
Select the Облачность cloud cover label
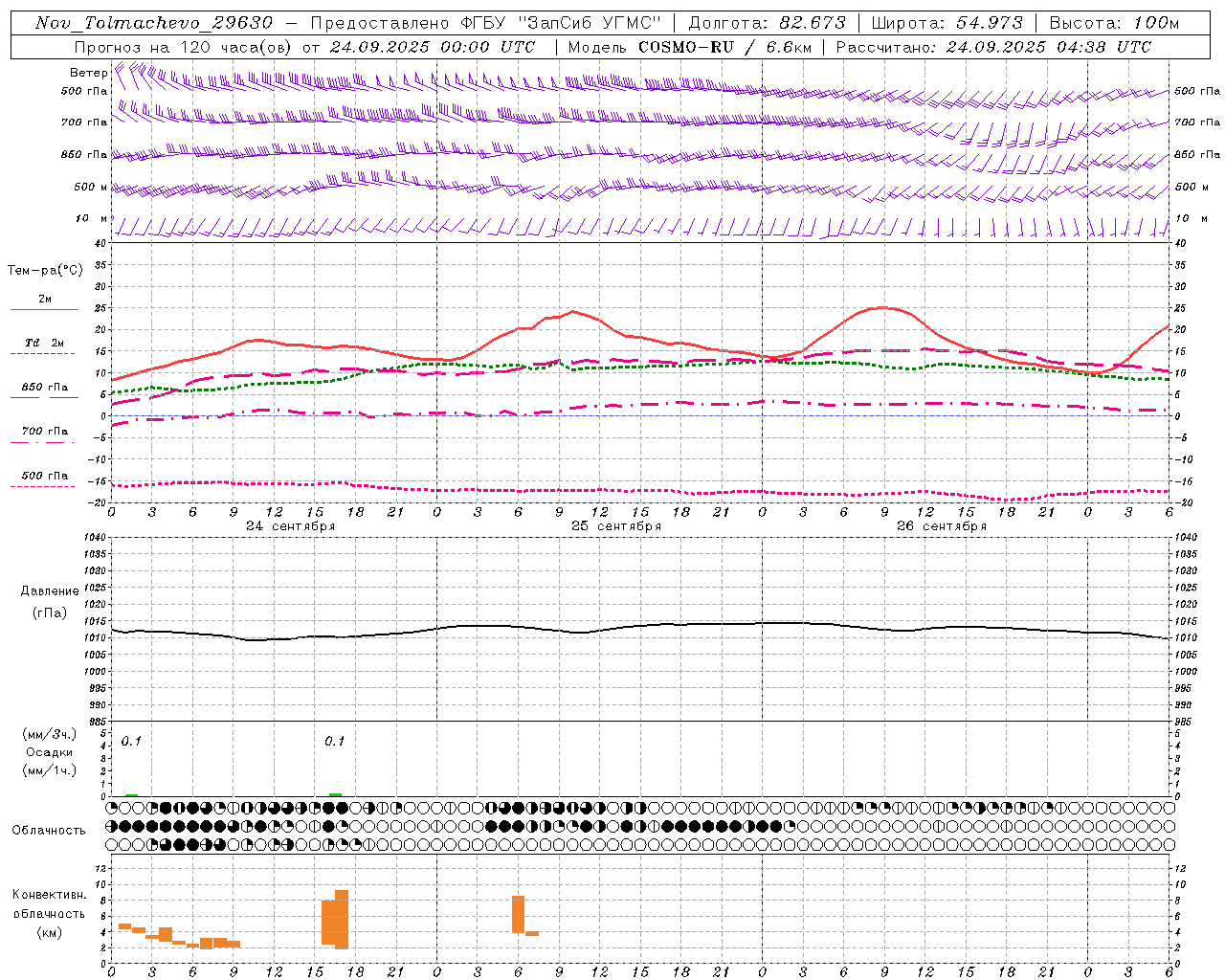tap(49, 830)
